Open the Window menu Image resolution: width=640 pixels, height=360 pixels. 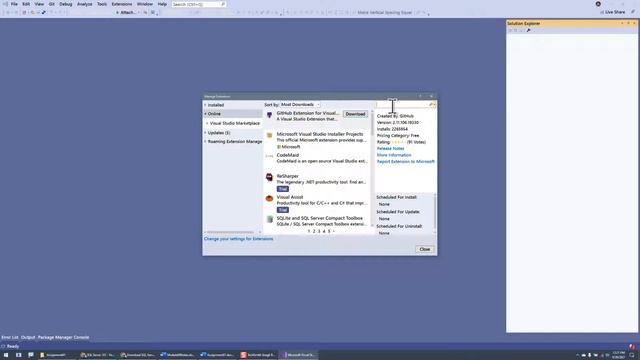(144, 4)
